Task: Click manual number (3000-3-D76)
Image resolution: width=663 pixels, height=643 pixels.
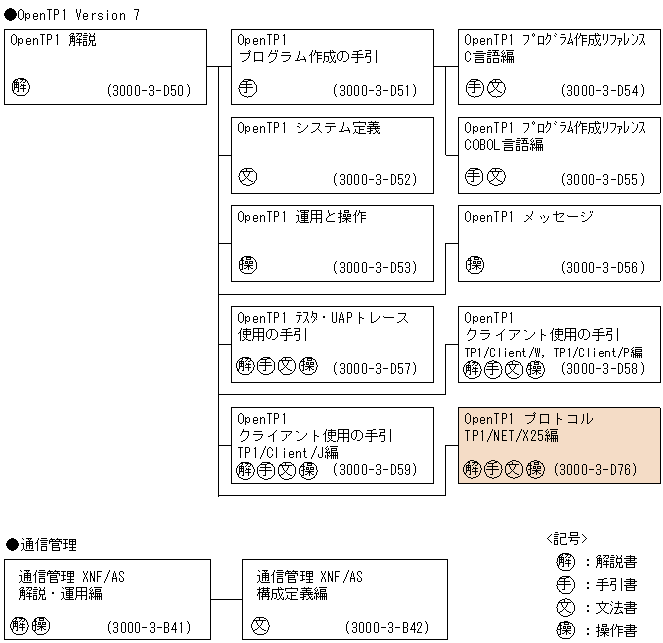Action: point(595,470)
